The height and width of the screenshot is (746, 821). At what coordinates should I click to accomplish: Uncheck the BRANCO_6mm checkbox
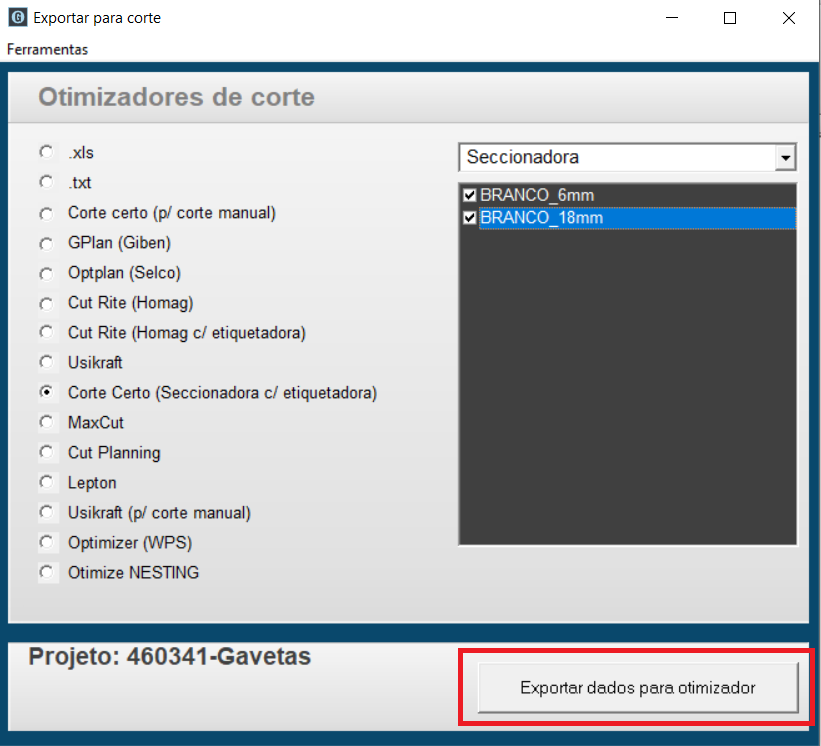click(x=469, y=195)
